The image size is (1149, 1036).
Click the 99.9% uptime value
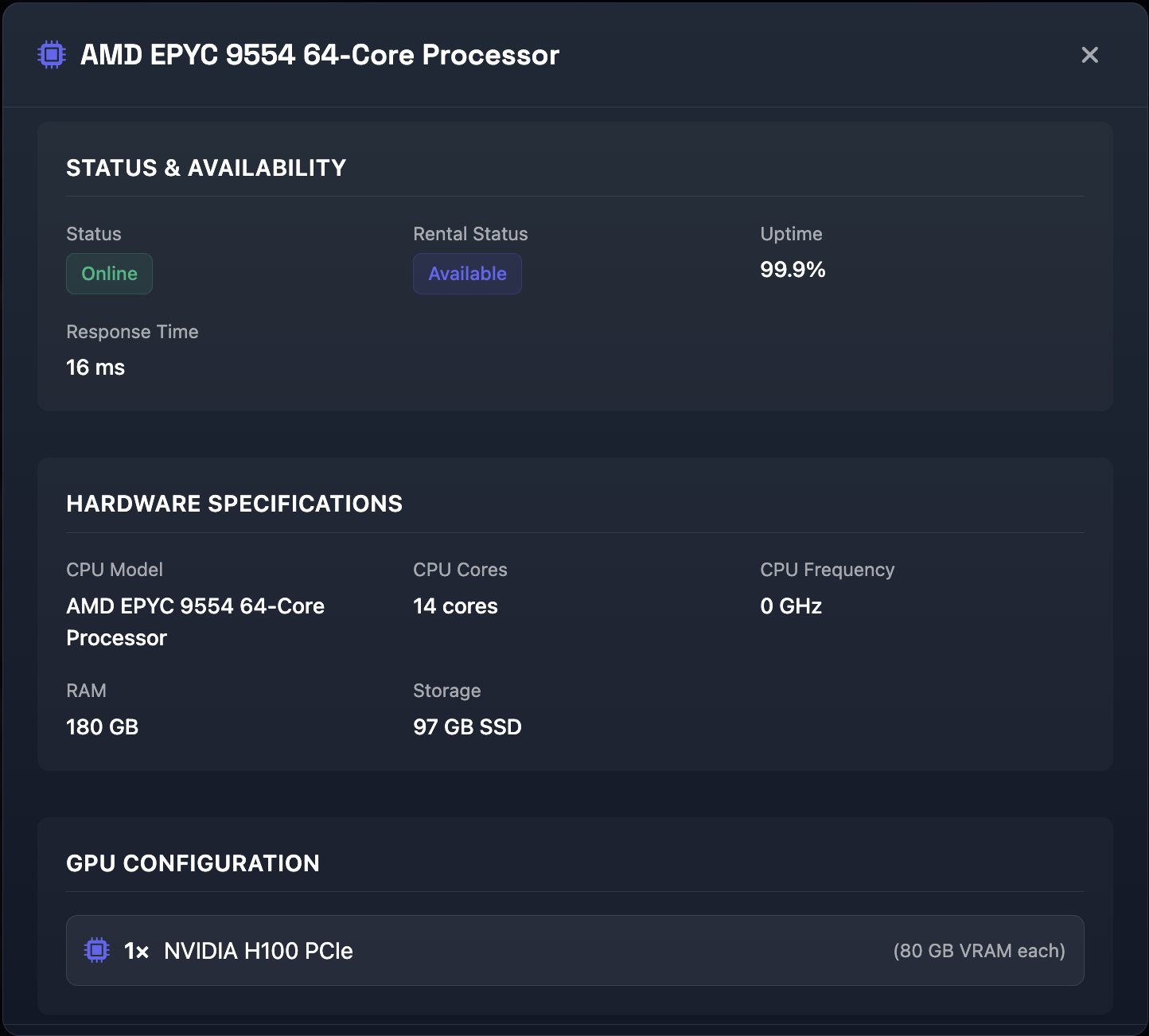tap(793, 270)
